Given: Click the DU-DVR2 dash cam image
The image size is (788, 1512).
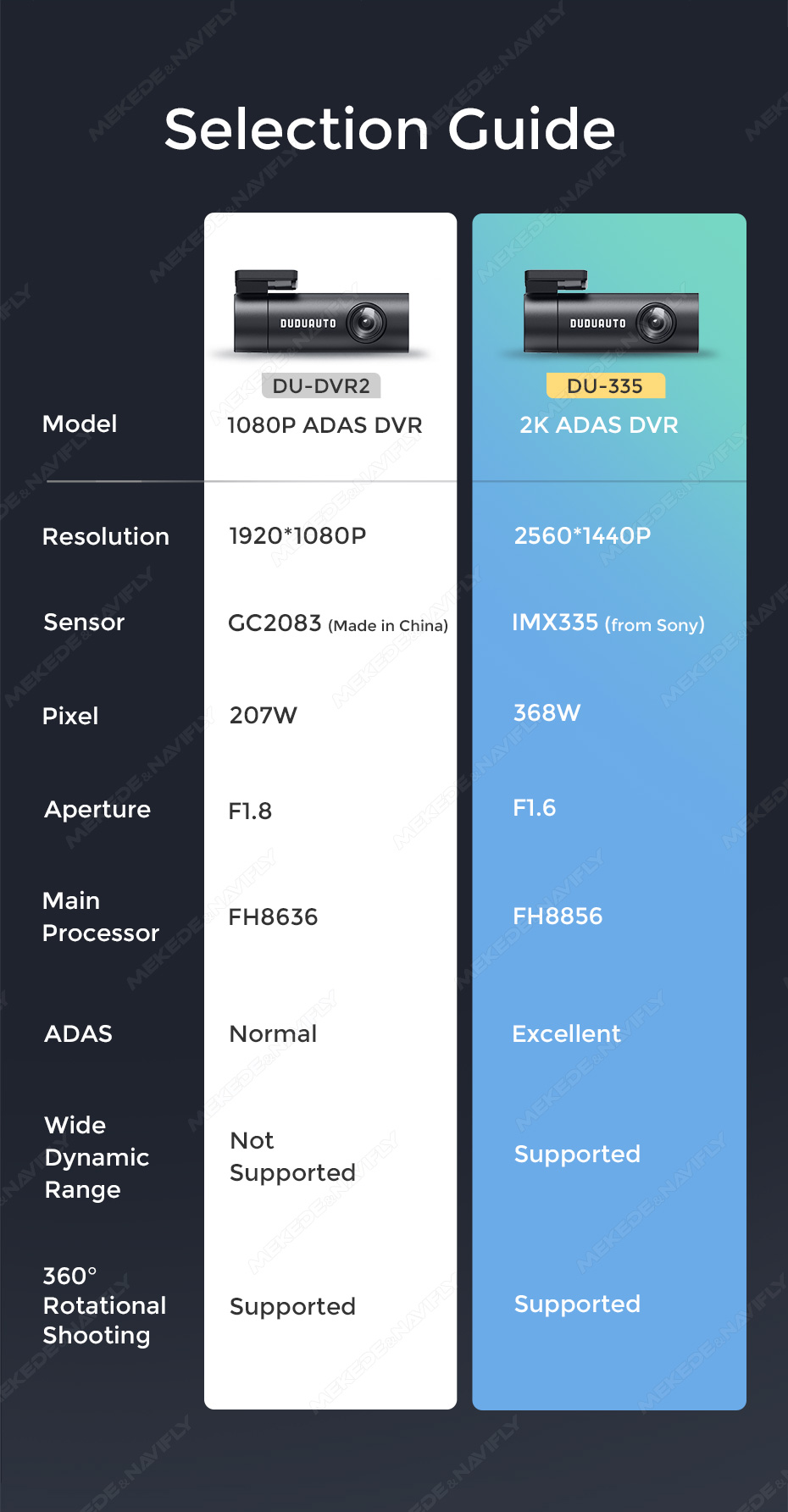Looking at the screenshot, I should coord(322,311).
